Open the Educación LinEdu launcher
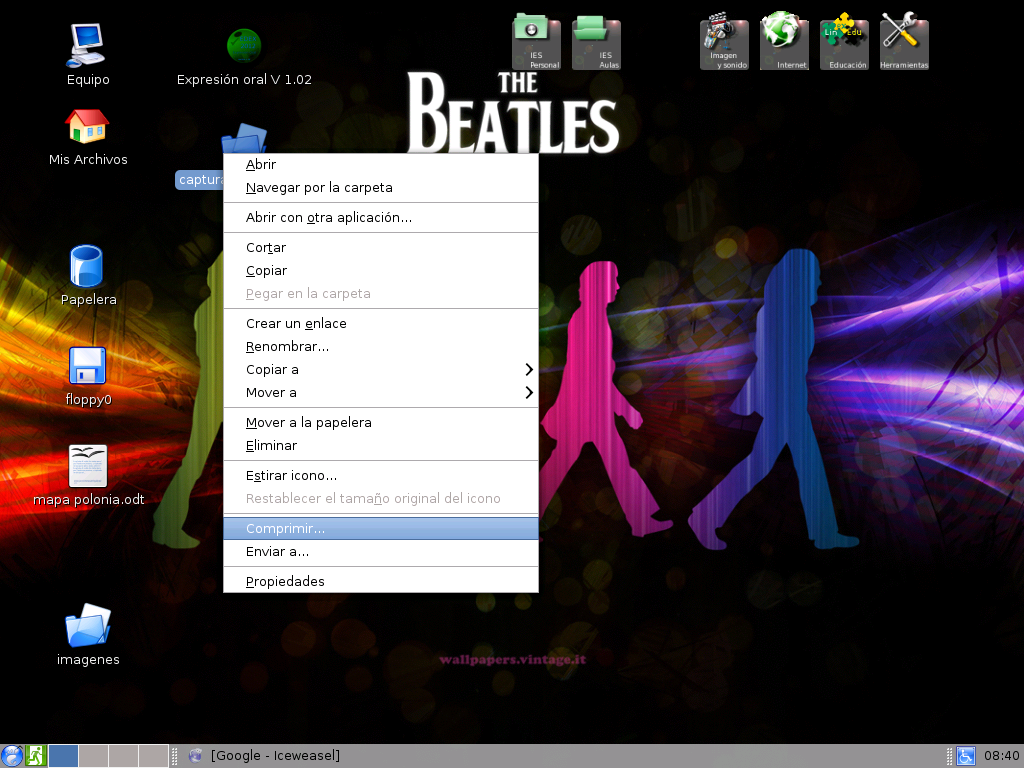Screen dimensions: 1024x768 tap(844, 40)
